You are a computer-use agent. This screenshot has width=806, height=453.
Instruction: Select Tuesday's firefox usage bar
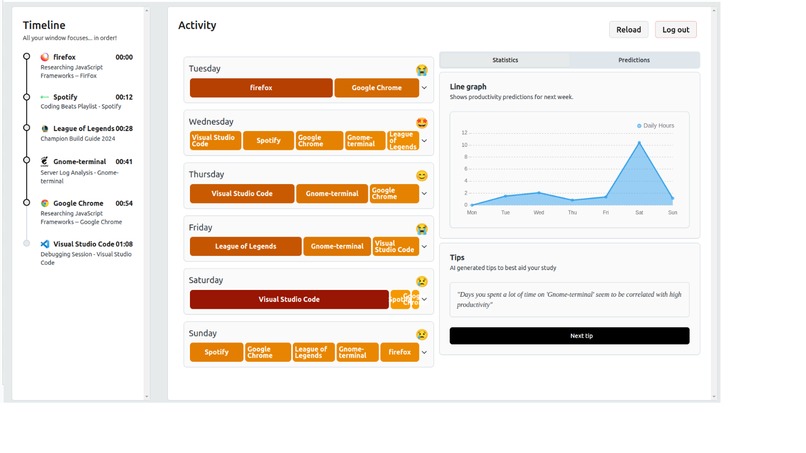click(261, 88)
